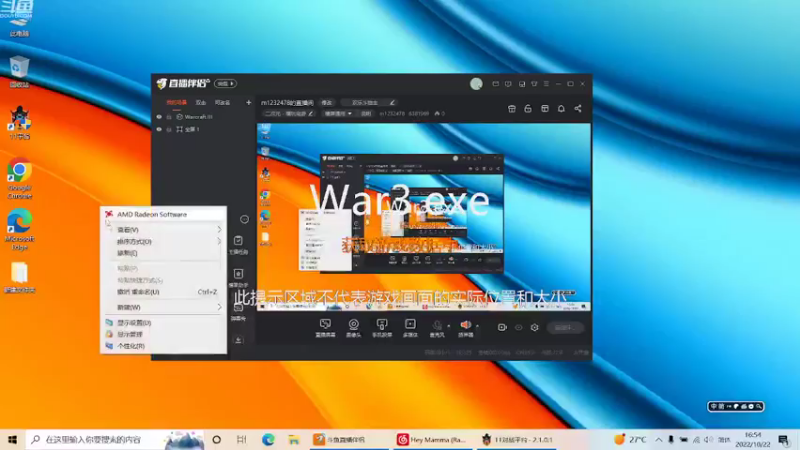Click the download icon on the sidebar
This screenshot has height=450, width=800.
238,340
